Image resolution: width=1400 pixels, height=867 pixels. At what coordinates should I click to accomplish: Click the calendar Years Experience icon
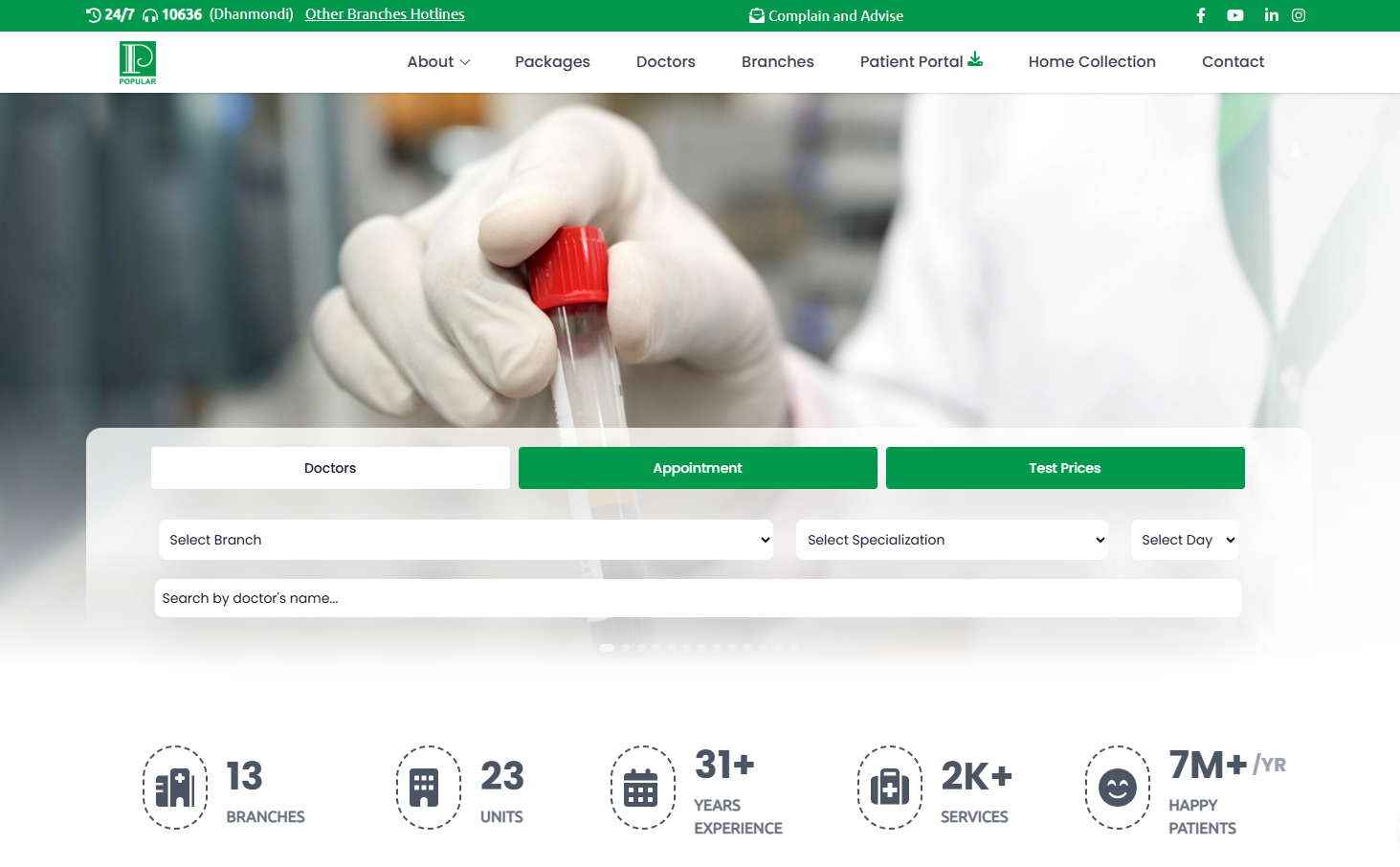641,788
